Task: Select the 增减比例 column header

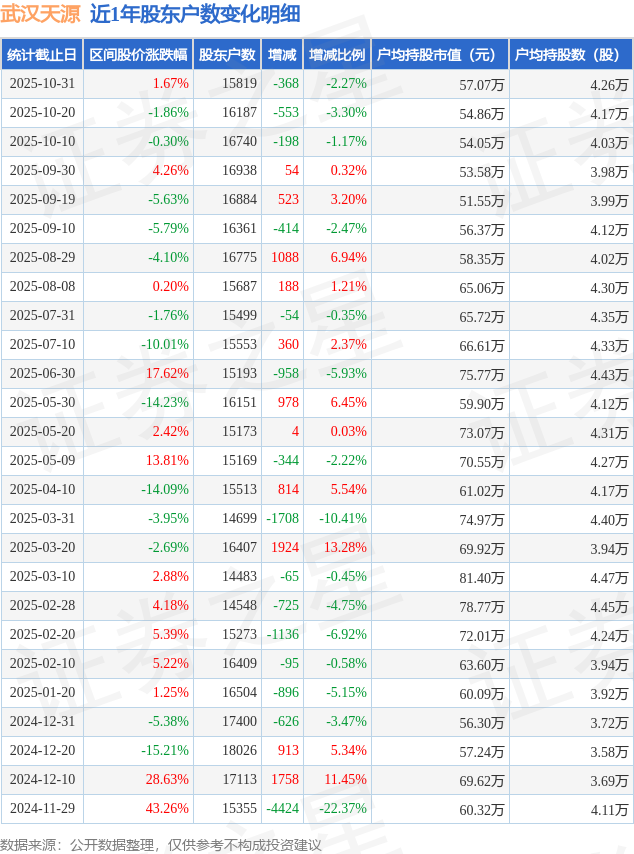Action: [337, 55]
